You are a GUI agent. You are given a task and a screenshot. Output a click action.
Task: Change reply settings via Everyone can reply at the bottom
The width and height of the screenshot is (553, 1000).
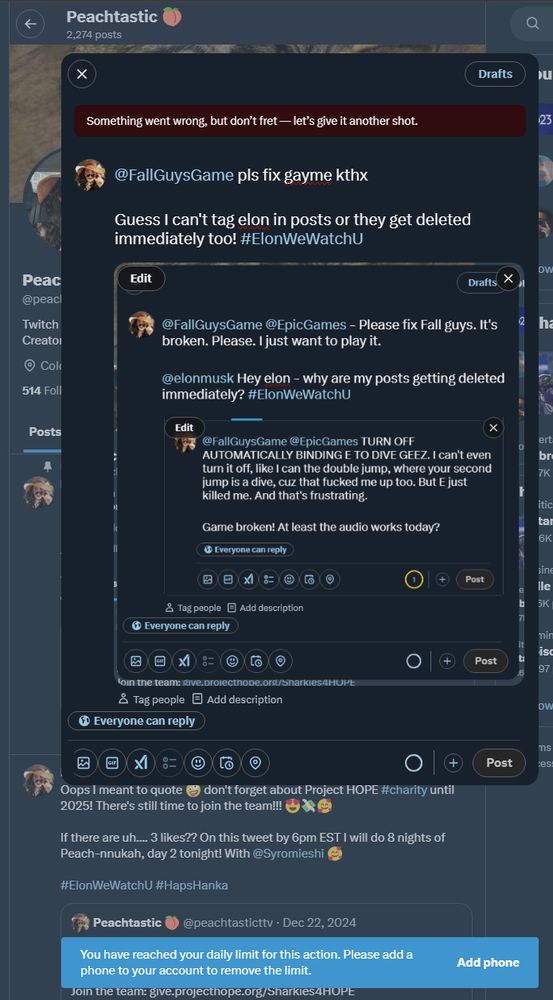(x=136, y=721)
